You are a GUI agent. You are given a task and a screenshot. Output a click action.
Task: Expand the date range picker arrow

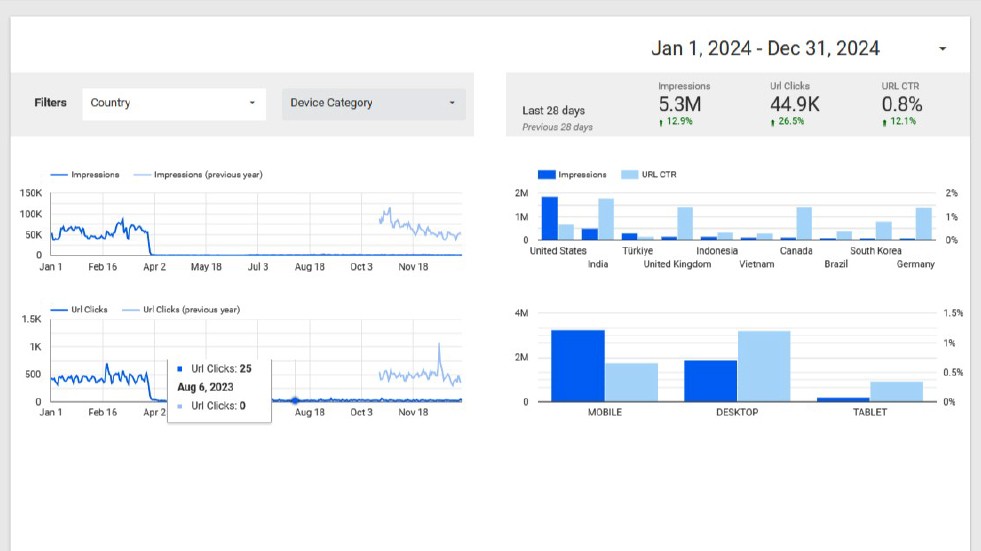click(x=942, y=49)
